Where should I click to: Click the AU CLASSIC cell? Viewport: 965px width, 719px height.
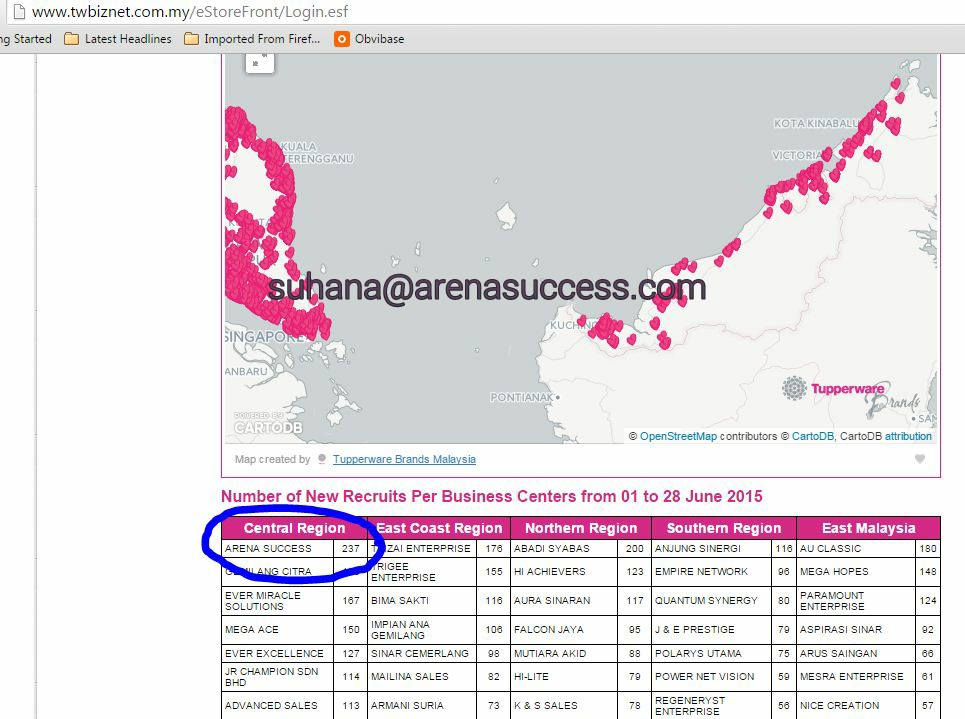tap(855, 548)
